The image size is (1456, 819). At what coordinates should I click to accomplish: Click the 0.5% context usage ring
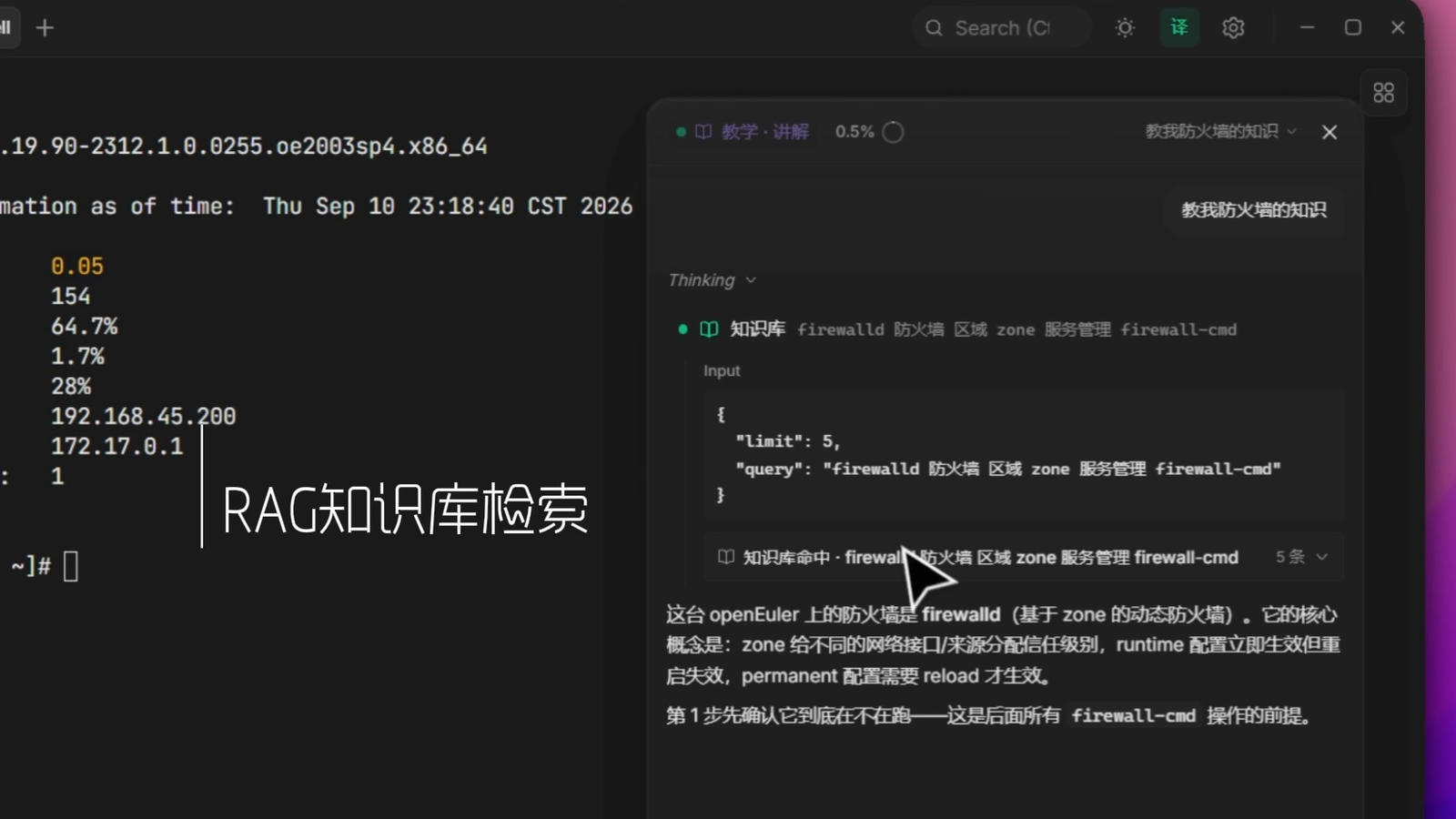(893, 132)
